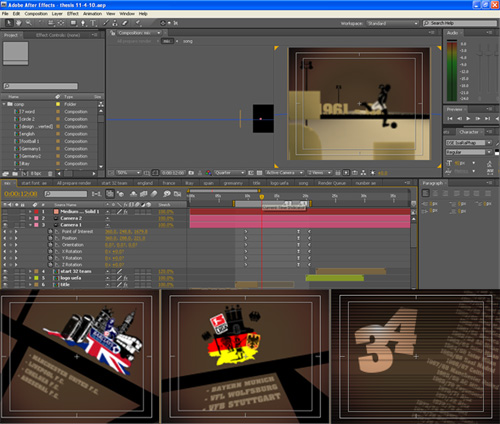The image size is (500, 424).
Task: Click the current time 0:00:12:08 display
Action: click(21, 194)
